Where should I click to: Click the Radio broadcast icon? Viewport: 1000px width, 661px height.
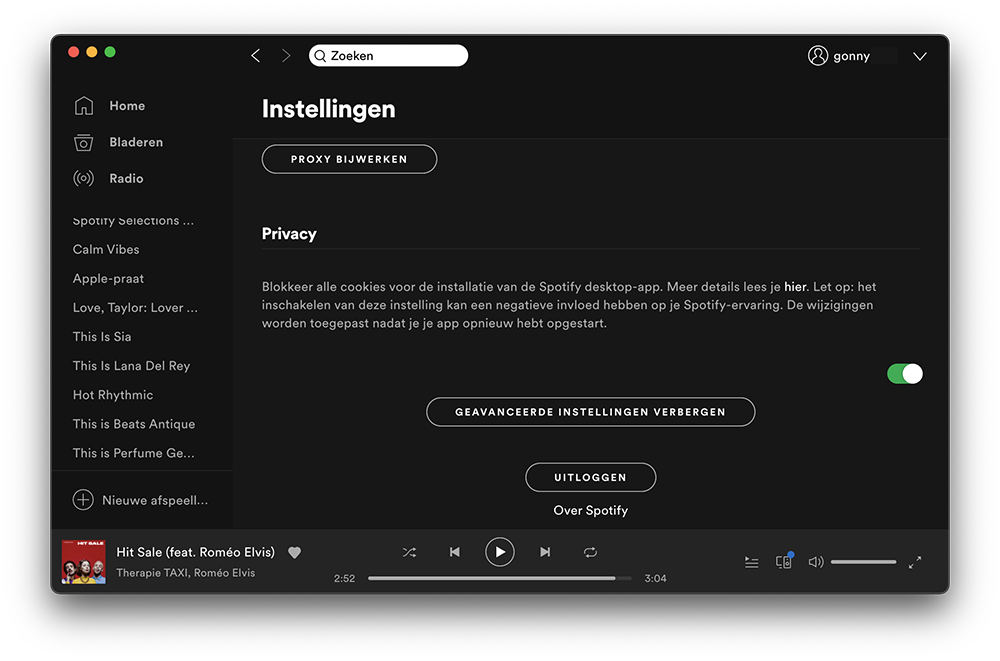coord(84,179)
